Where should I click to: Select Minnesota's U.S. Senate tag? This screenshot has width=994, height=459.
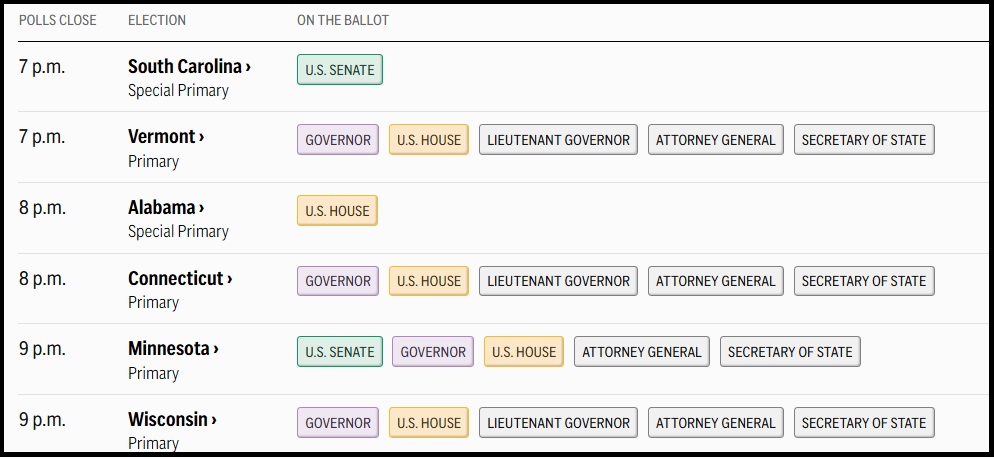coord(340,352)
